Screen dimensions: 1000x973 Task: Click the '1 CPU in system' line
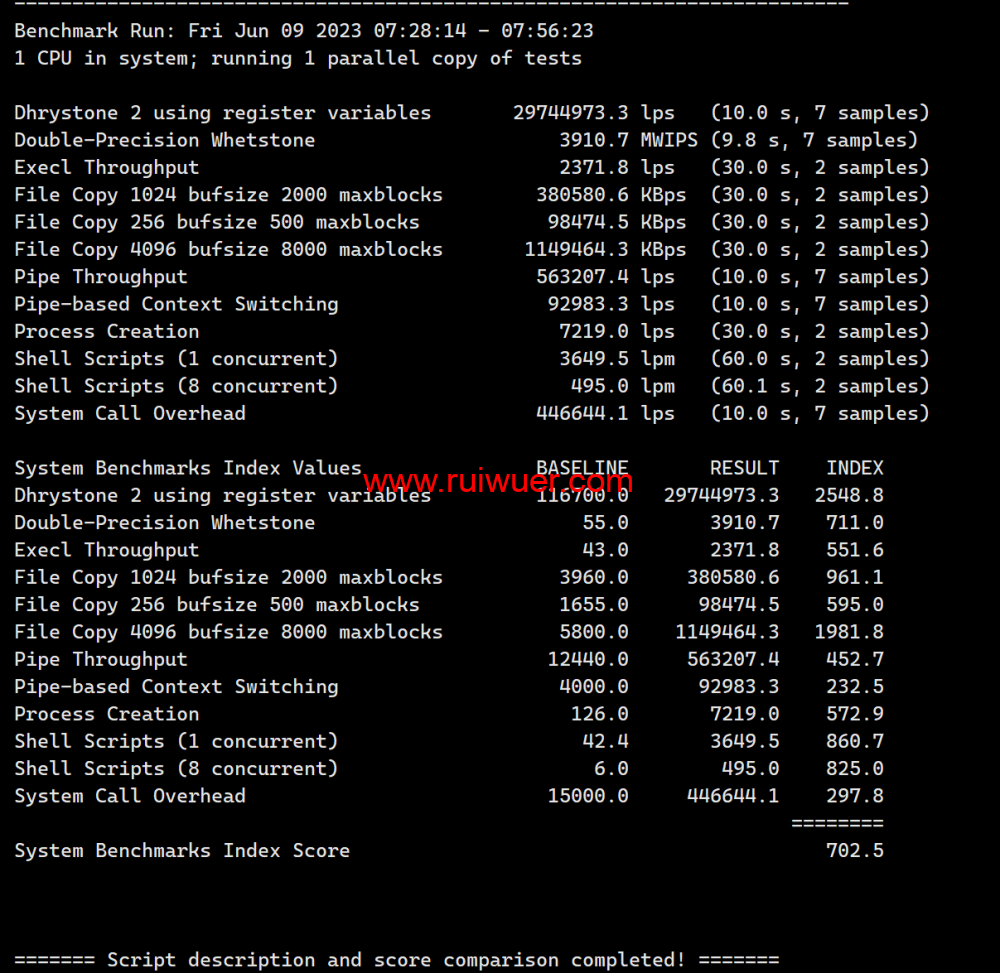(x=297, y=58)
